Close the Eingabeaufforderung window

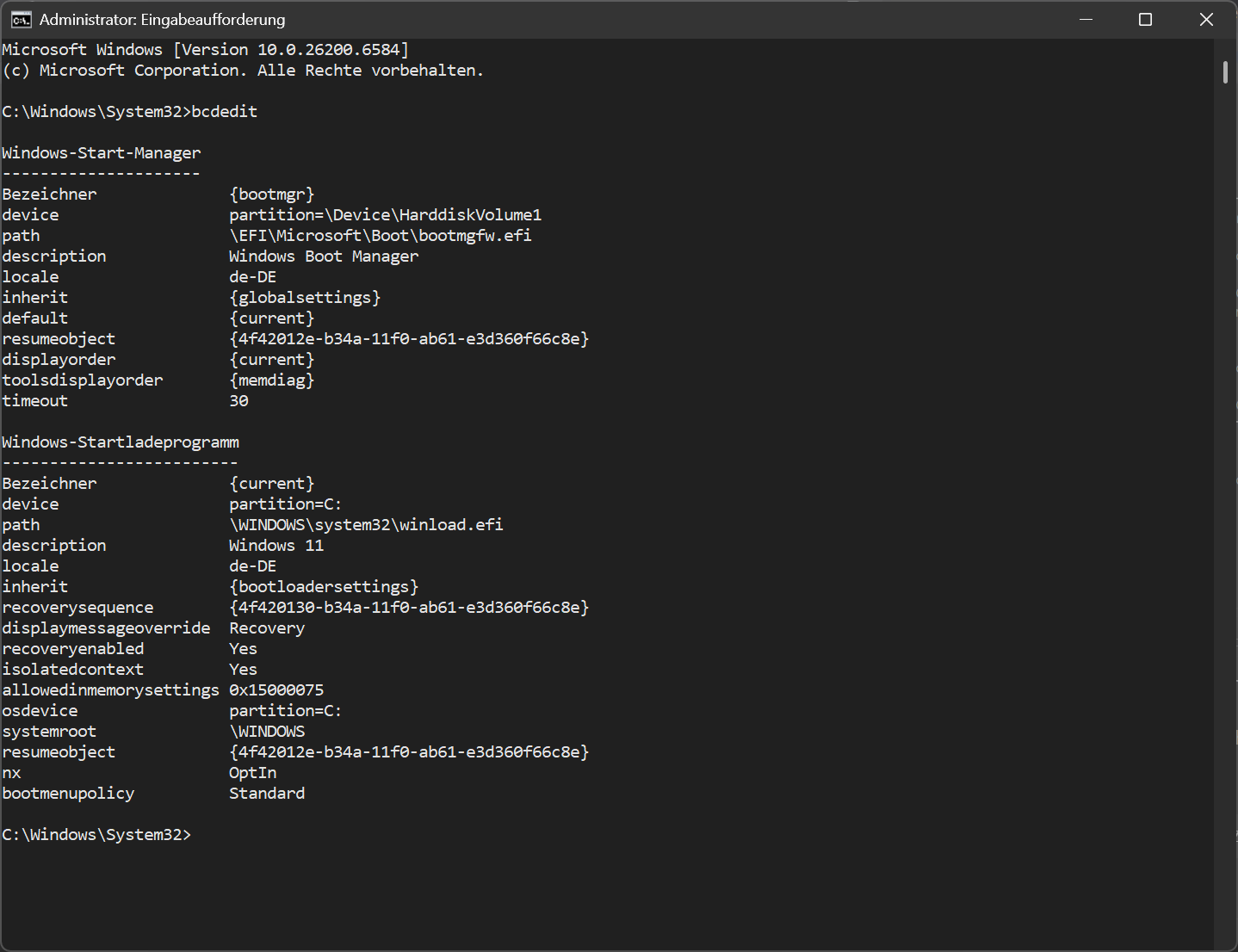(1206, 19)
